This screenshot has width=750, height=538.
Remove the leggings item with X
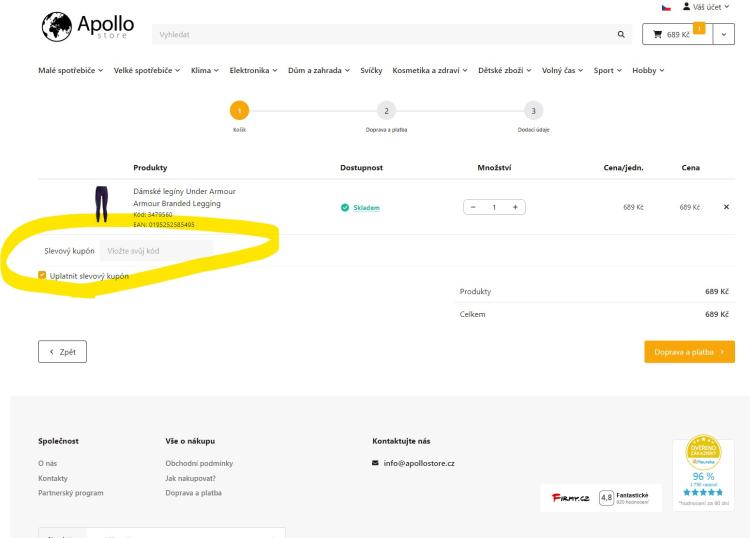(x=726, y=207)
